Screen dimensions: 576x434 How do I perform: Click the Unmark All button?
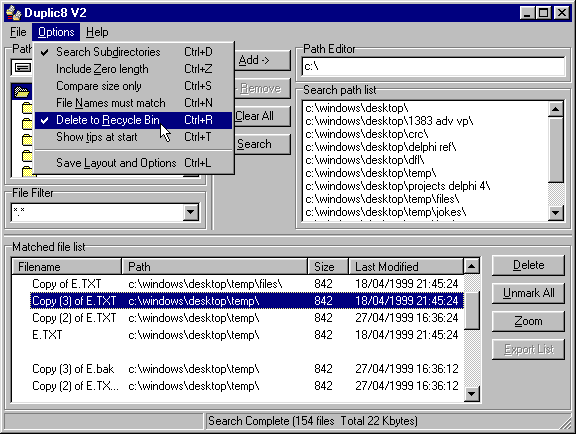click(x=528, y=293)
